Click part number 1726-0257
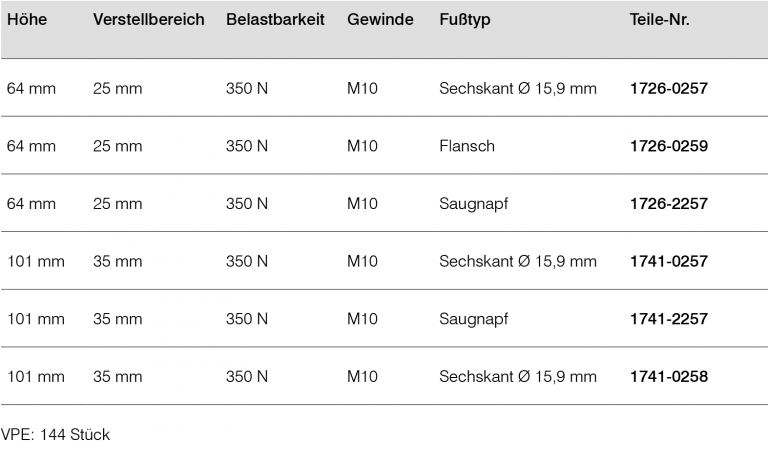 (669, 88)
